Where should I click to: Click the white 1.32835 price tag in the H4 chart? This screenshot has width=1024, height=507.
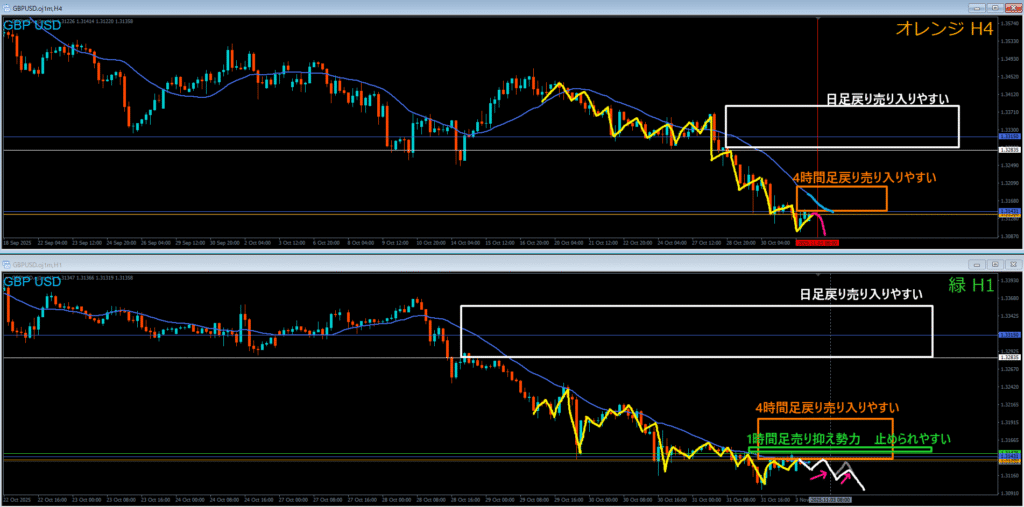[x=1010, y=150]
